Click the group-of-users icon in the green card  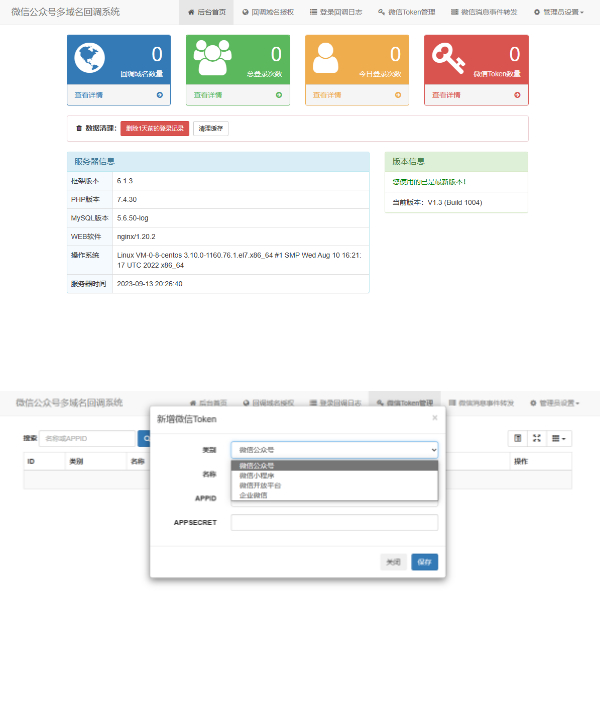[x=210, y=59]
